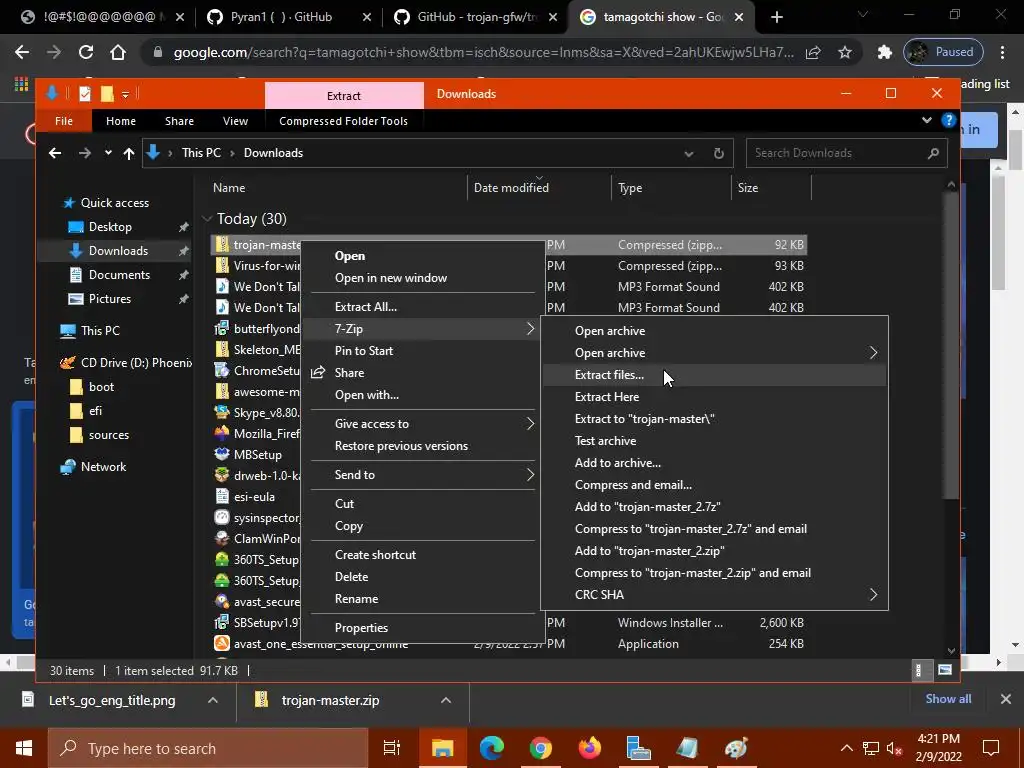Collapse the ribbon chevron

(926, 120)
